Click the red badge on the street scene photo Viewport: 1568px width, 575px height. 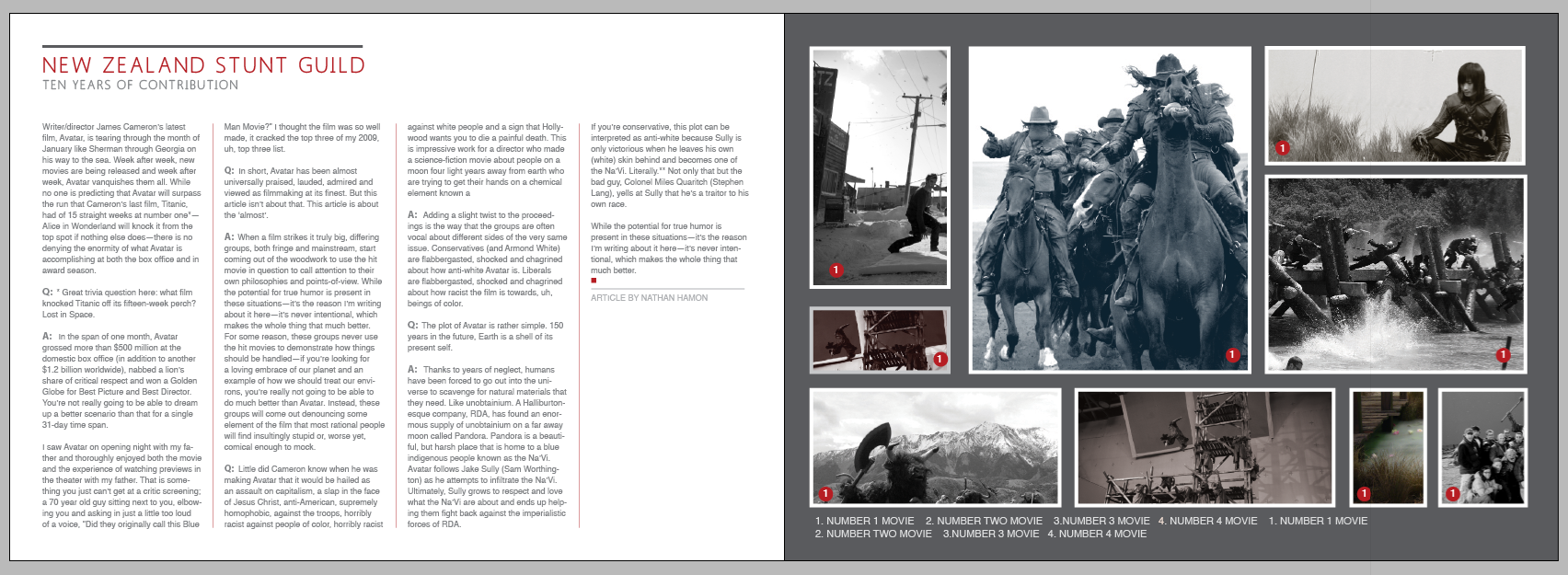pyautogui.click(x=836, y=270)
